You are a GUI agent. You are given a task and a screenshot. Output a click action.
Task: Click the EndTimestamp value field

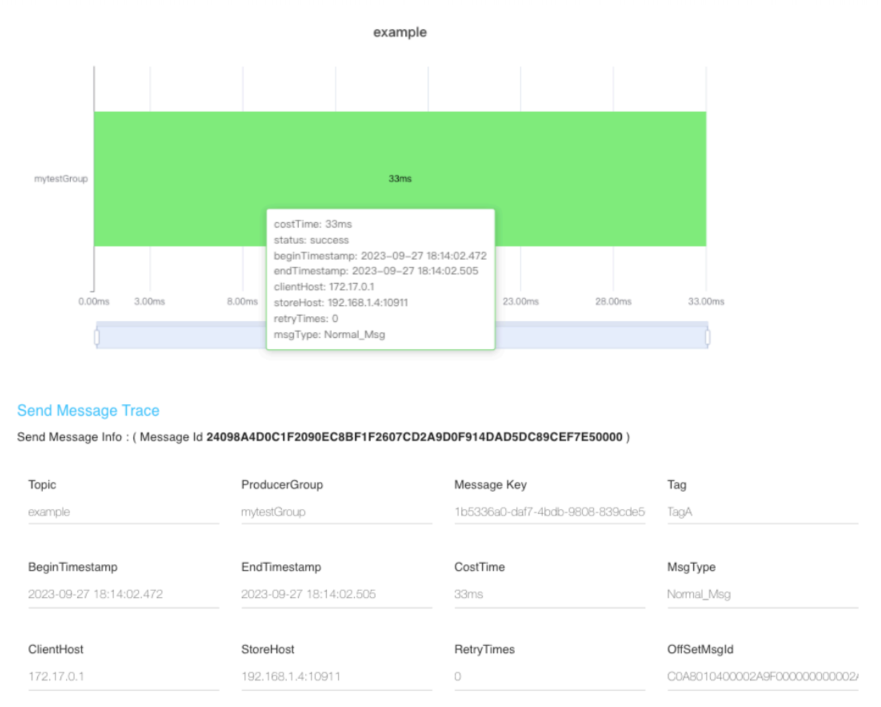point(336,594)
